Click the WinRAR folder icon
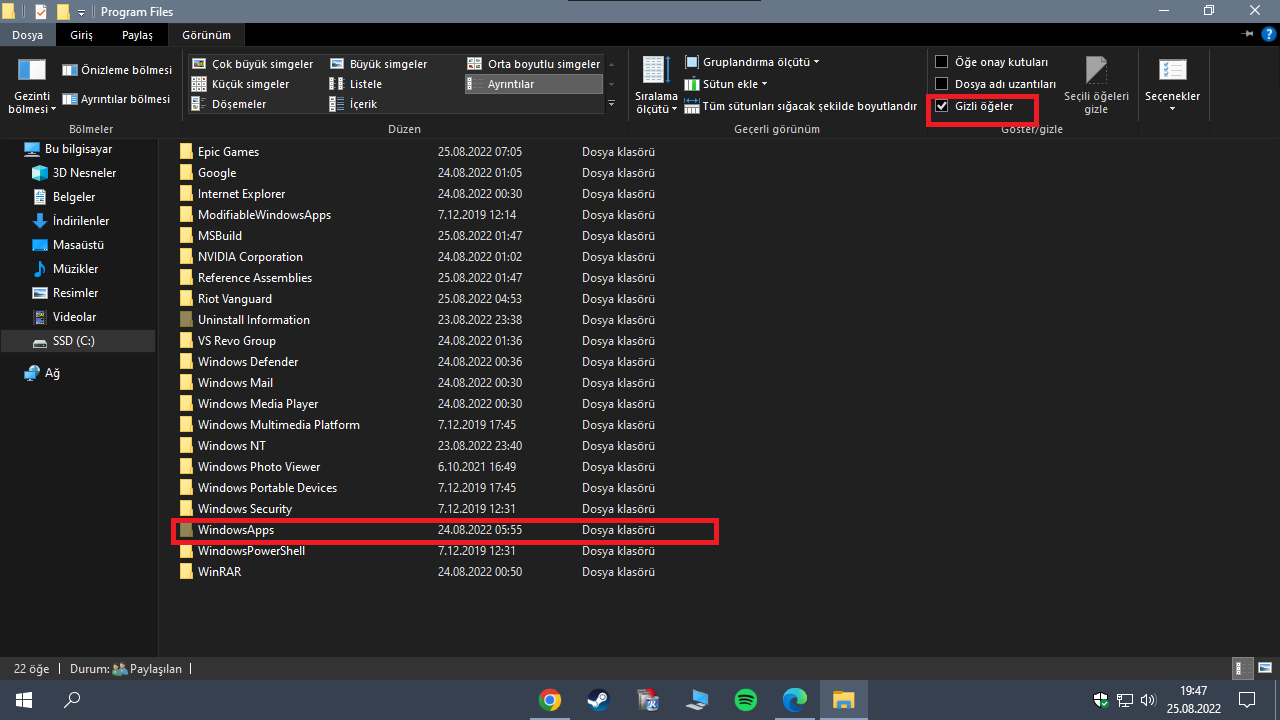This screenshot has height=720, width=1280. (x=185, y=572)
